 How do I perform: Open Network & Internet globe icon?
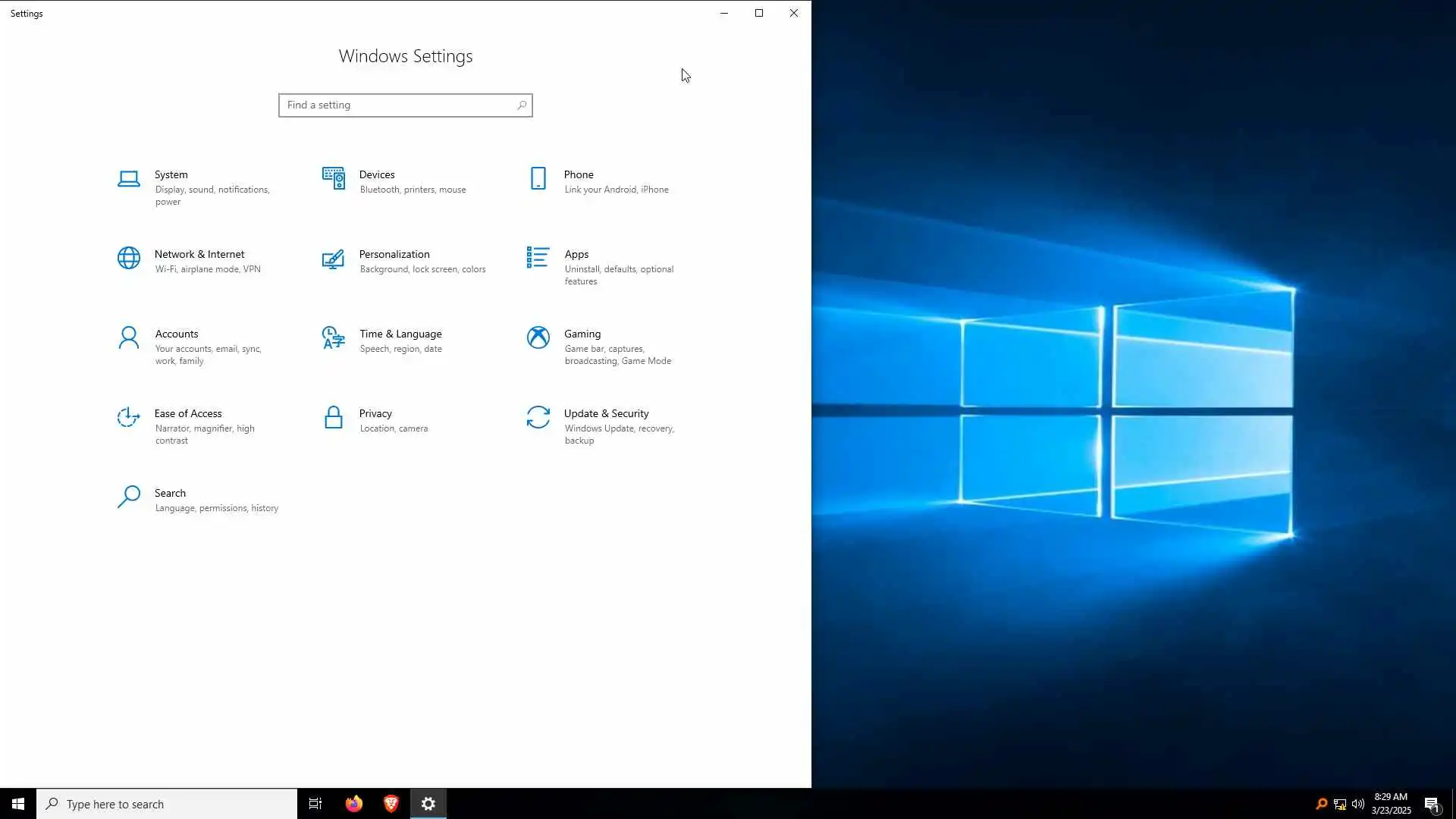[x=129, y=258]
